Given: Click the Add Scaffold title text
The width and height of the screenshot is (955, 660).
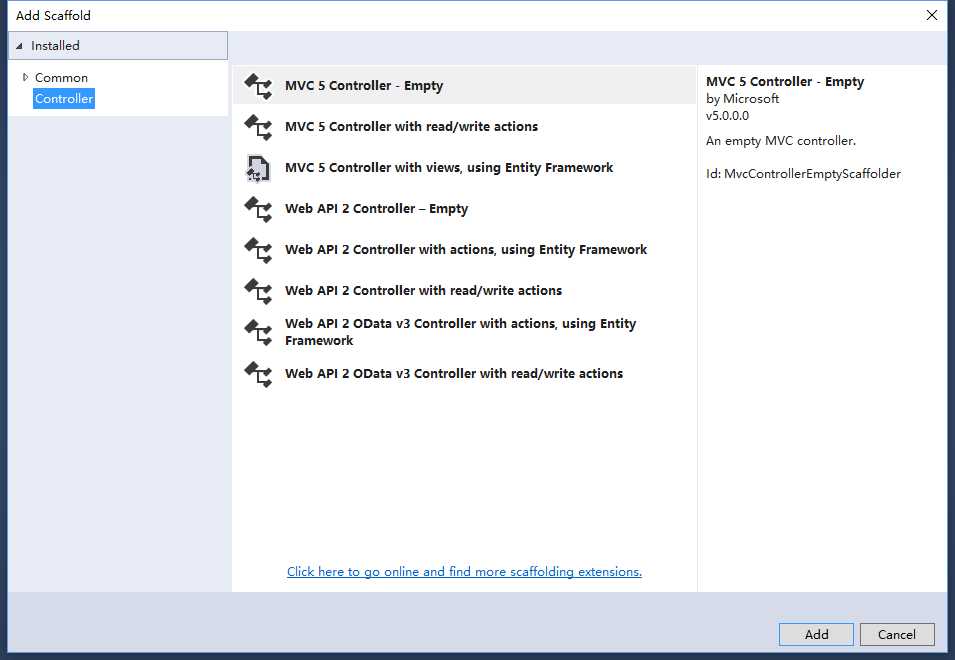Looking at the screenshot, I should (x=54, y=15).
